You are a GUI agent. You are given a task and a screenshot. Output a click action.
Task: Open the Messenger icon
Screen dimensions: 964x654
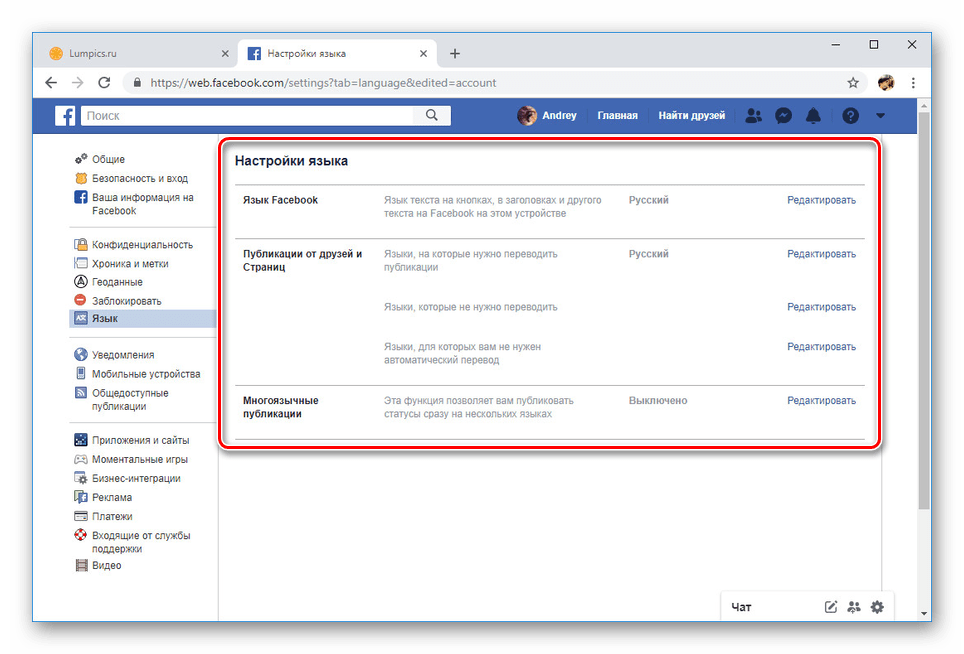[x=783, y=116]
